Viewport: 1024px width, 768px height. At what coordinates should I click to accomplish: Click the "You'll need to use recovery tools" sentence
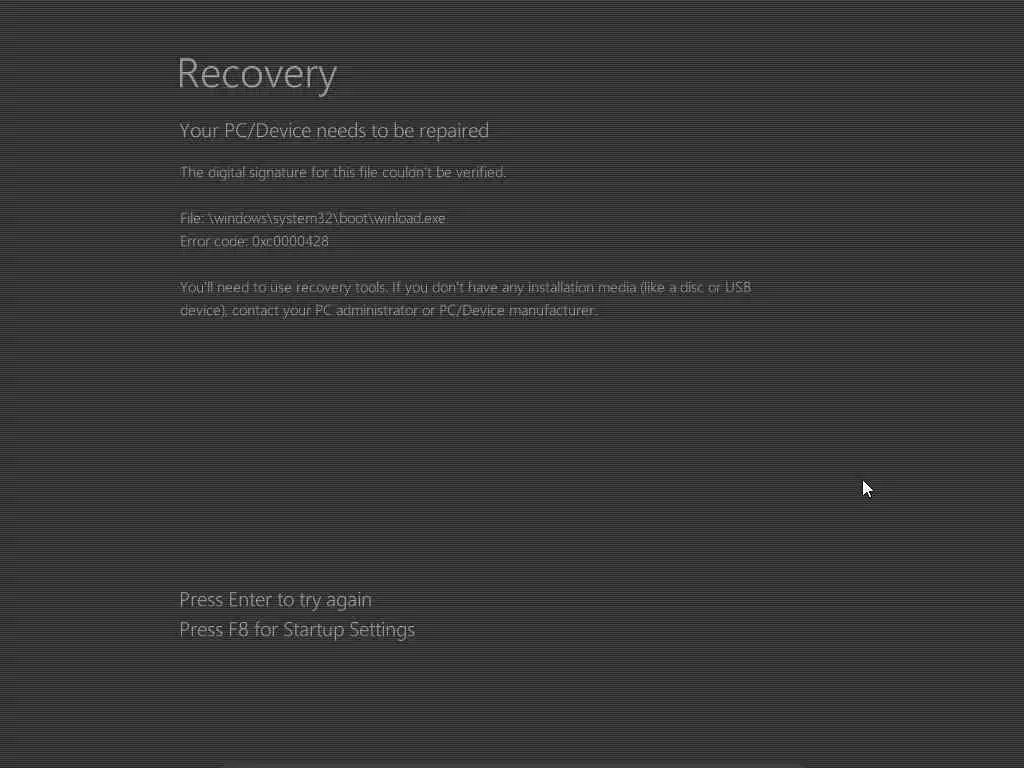click(x=283, y=287)
